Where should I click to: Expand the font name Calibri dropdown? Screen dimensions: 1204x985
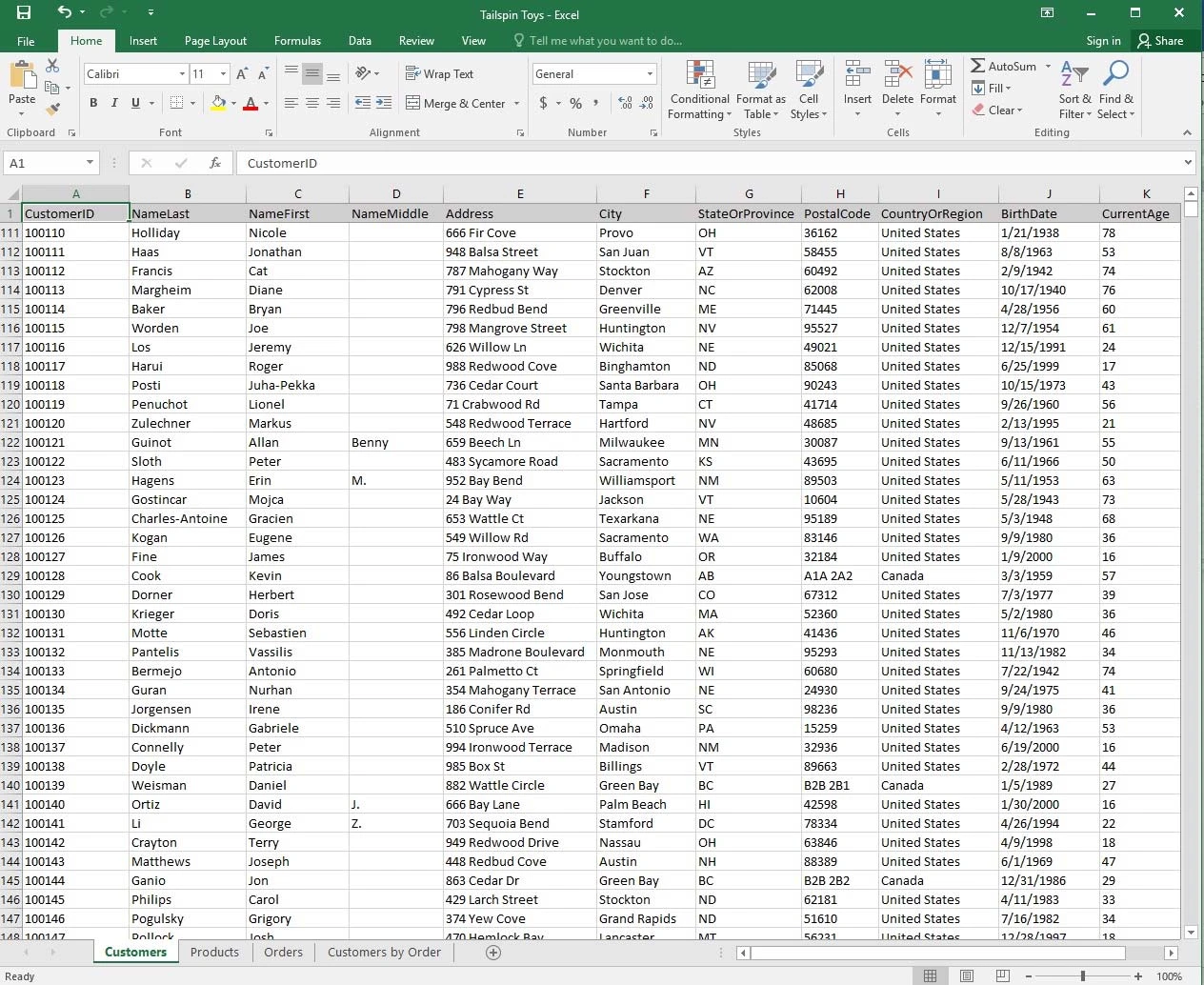[182, 74]
